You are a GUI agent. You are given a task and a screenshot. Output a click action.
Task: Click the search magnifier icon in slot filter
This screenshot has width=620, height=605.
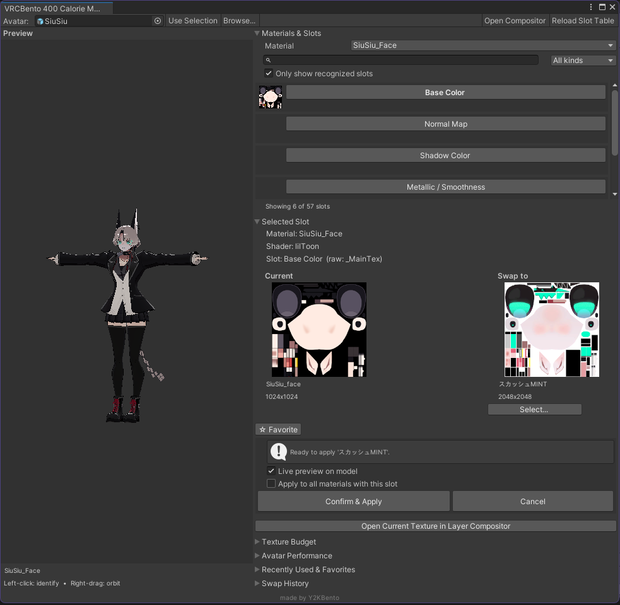coord(268,60)
